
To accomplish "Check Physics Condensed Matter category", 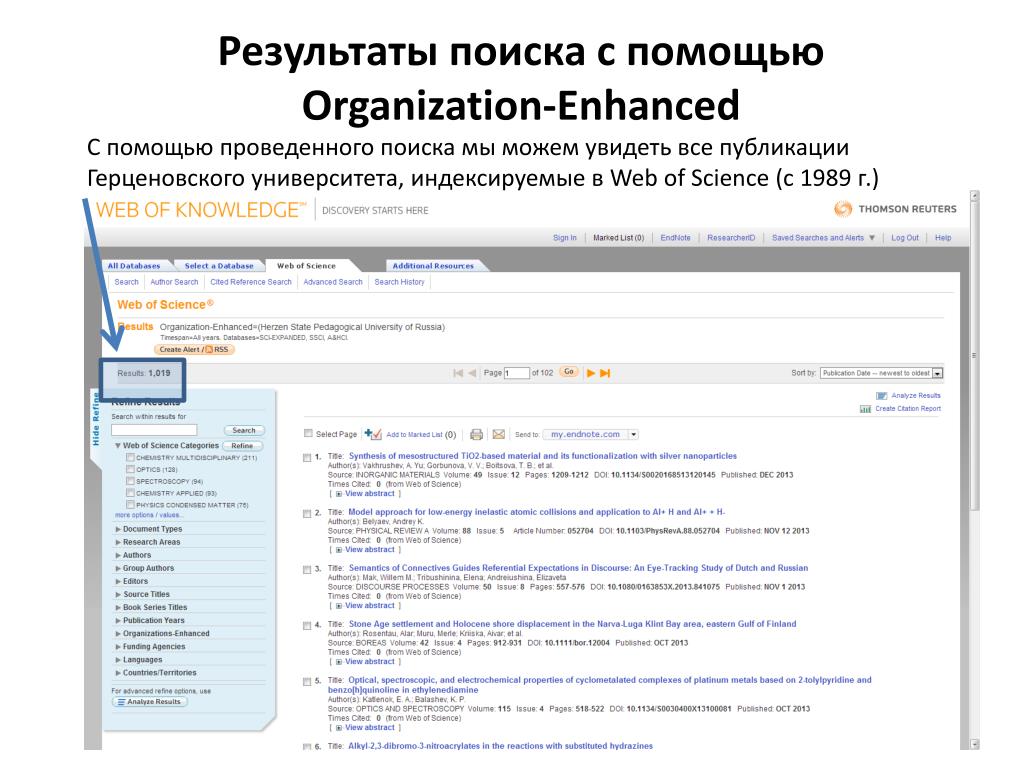I will point(131,505).
